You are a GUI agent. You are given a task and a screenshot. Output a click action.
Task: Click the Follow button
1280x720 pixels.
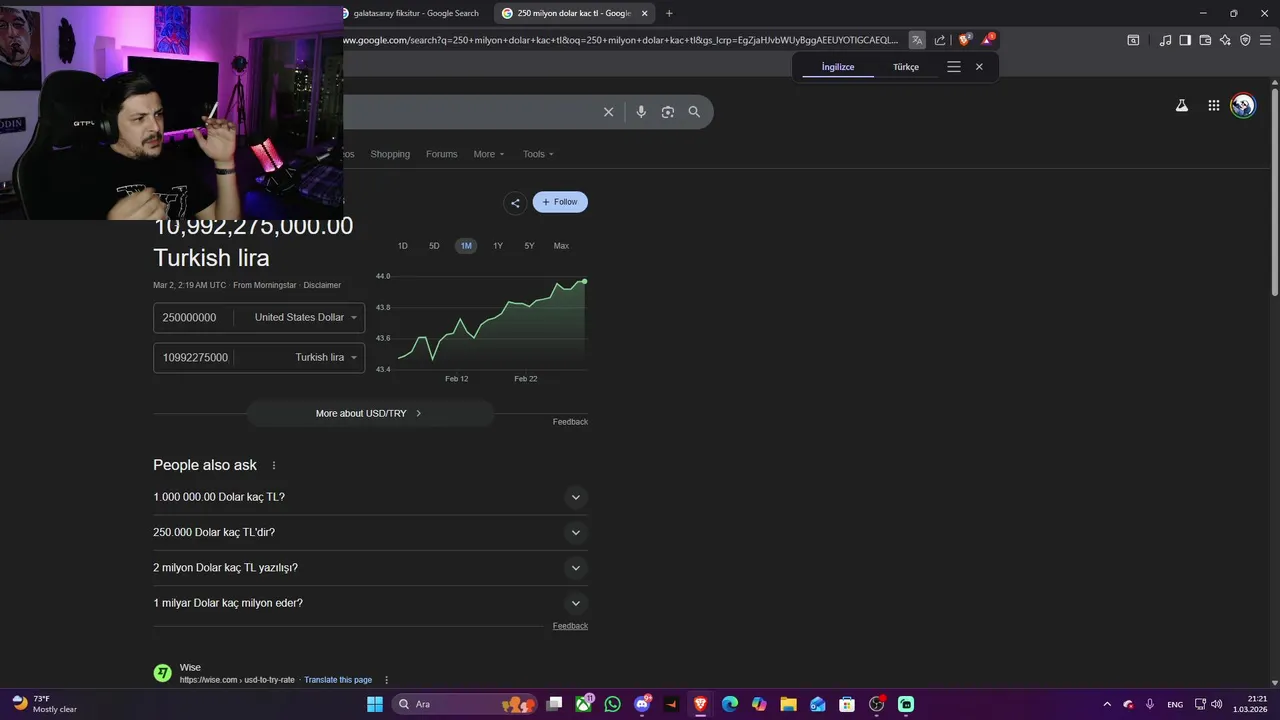[560, 202]
